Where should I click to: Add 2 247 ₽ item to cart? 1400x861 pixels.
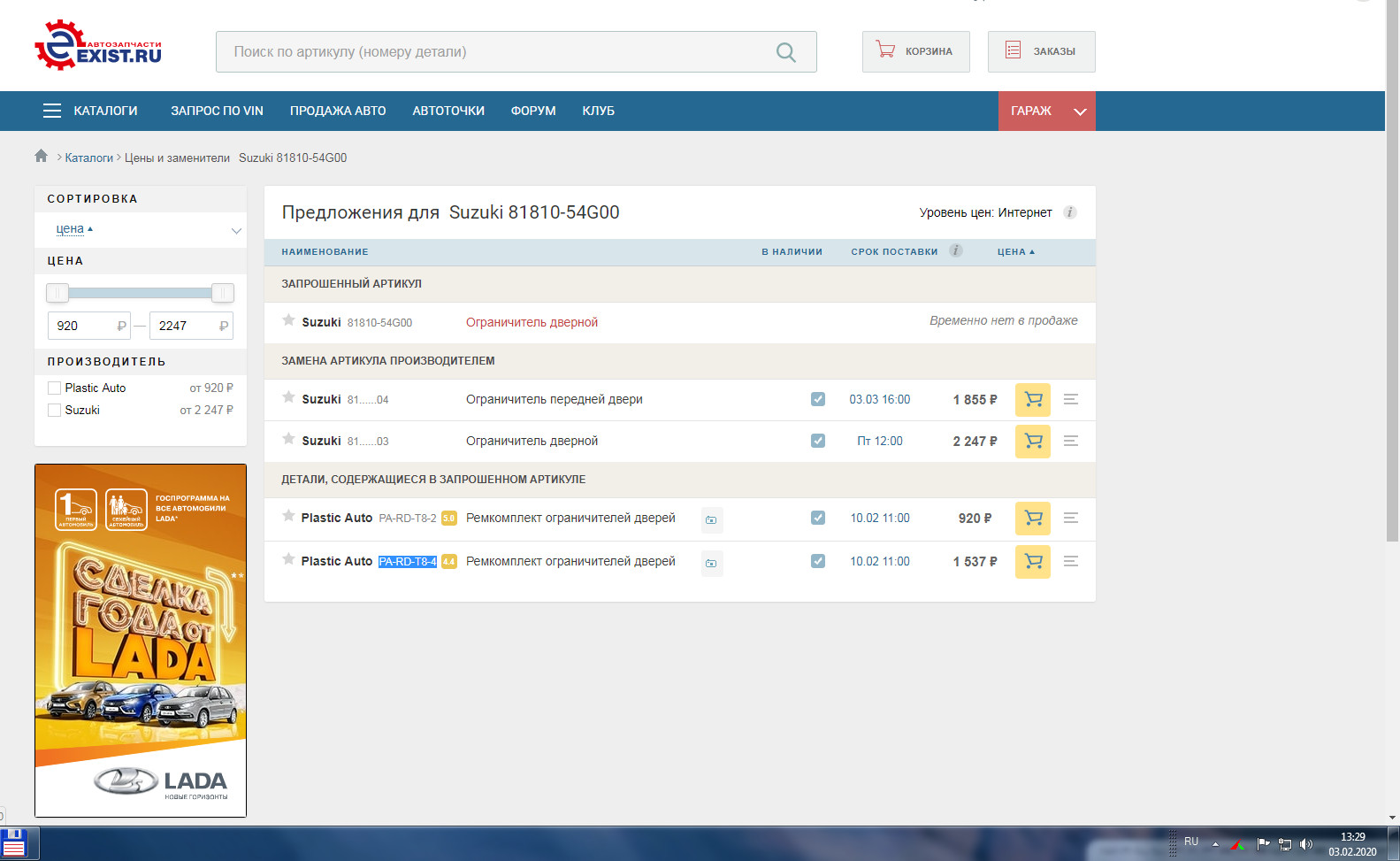click(1033, 441)
